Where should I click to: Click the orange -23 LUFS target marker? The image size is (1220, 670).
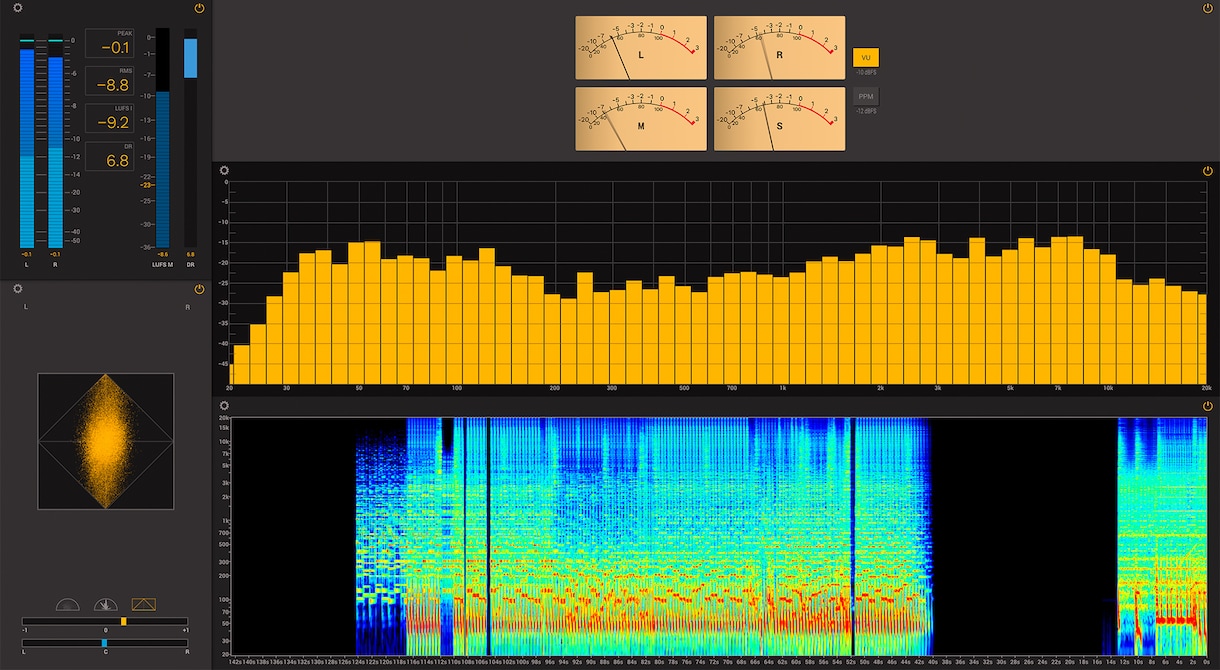coord(146,185)
